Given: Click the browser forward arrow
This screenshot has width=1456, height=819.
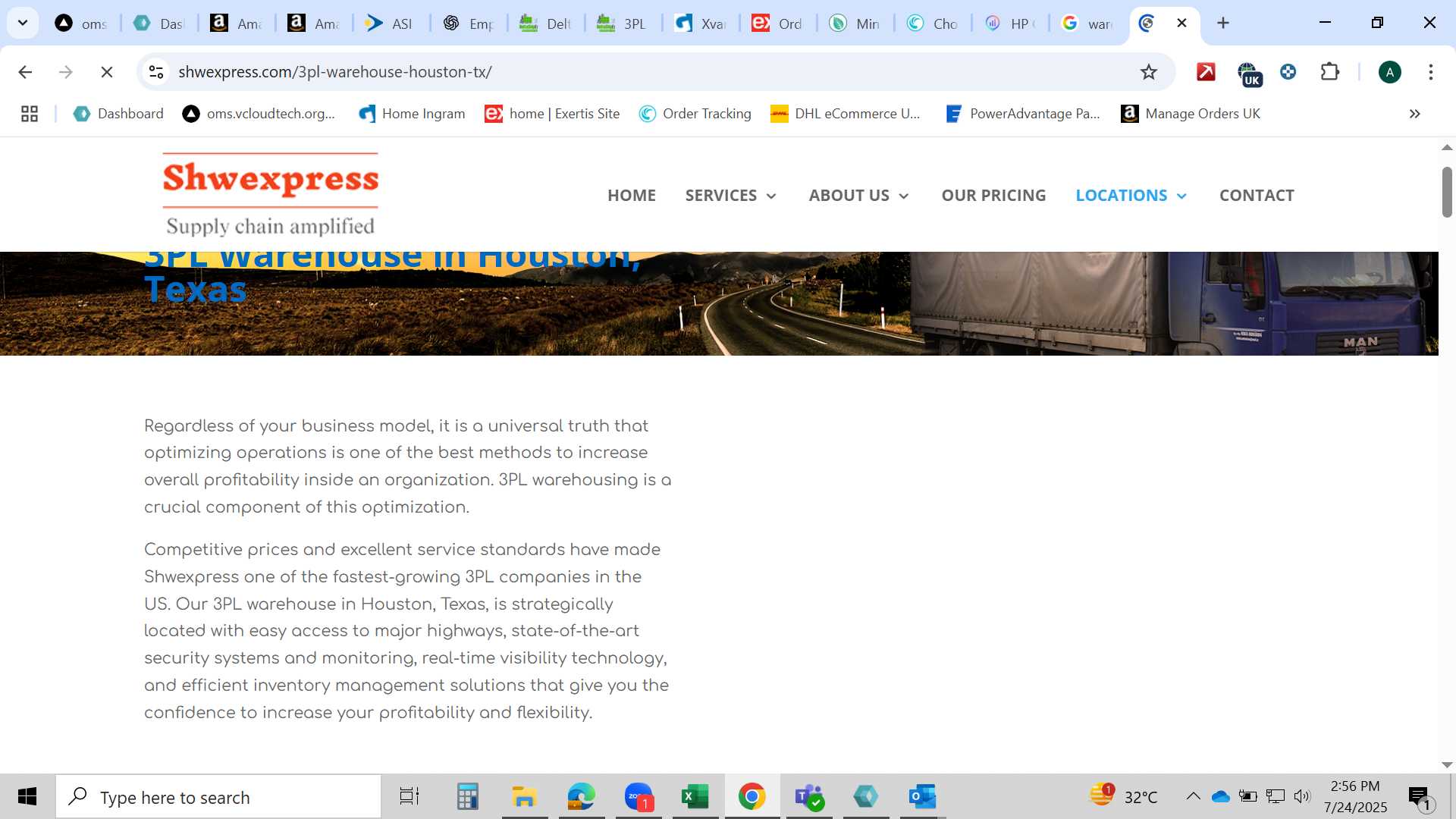Looking at the screenshot, I should (x=66, y=72).
